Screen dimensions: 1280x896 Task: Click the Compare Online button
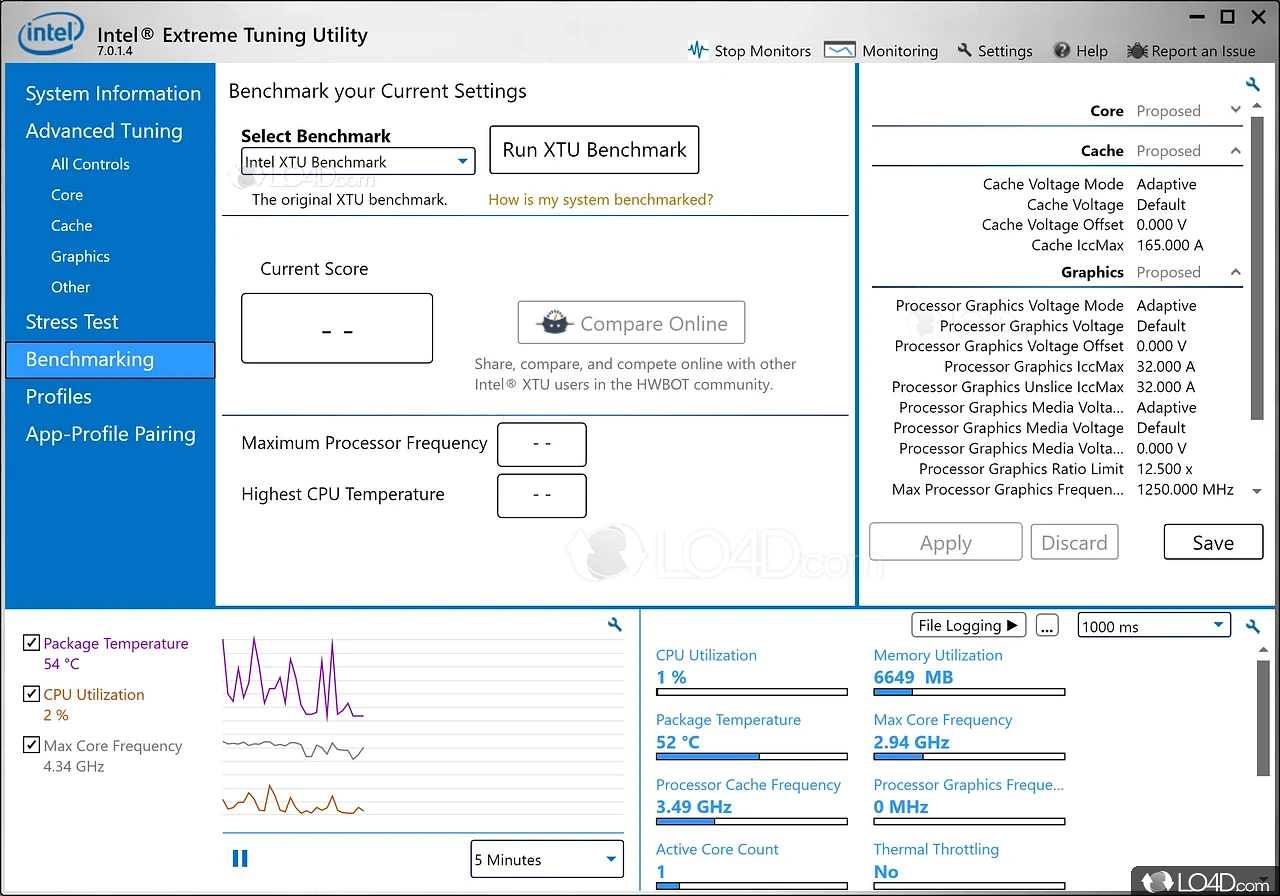[631, 323]
